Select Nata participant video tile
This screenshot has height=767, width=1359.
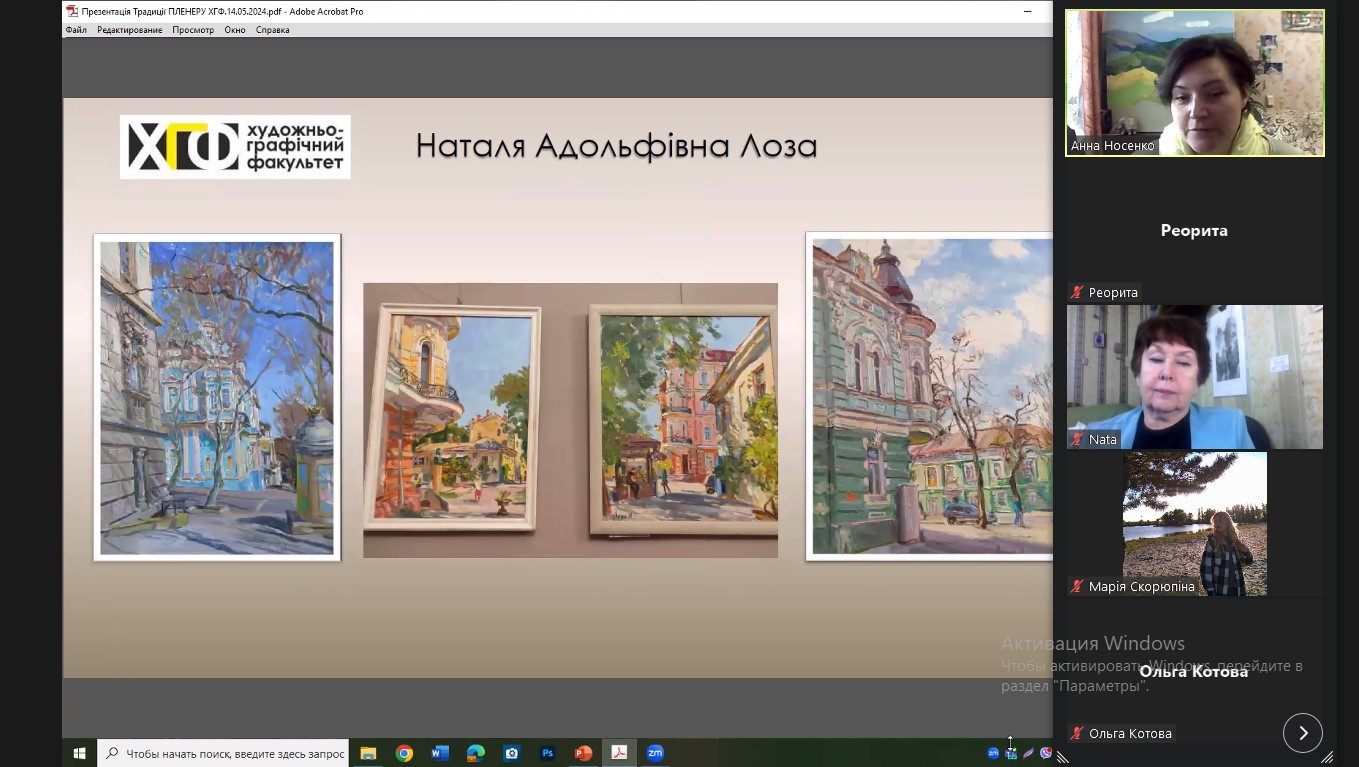(1194, 377)
